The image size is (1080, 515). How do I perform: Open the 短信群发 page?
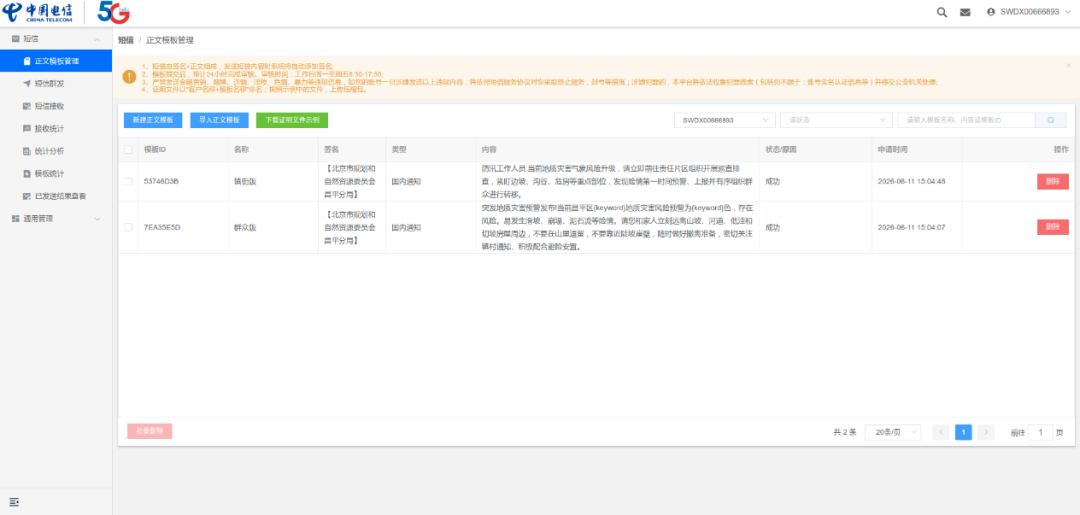[56, 83]
